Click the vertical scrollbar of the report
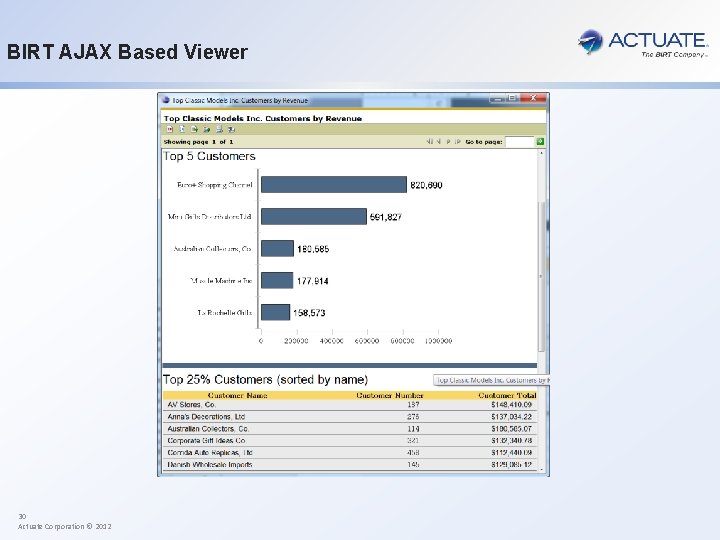 pyautogui.click(x=541, y=276)
